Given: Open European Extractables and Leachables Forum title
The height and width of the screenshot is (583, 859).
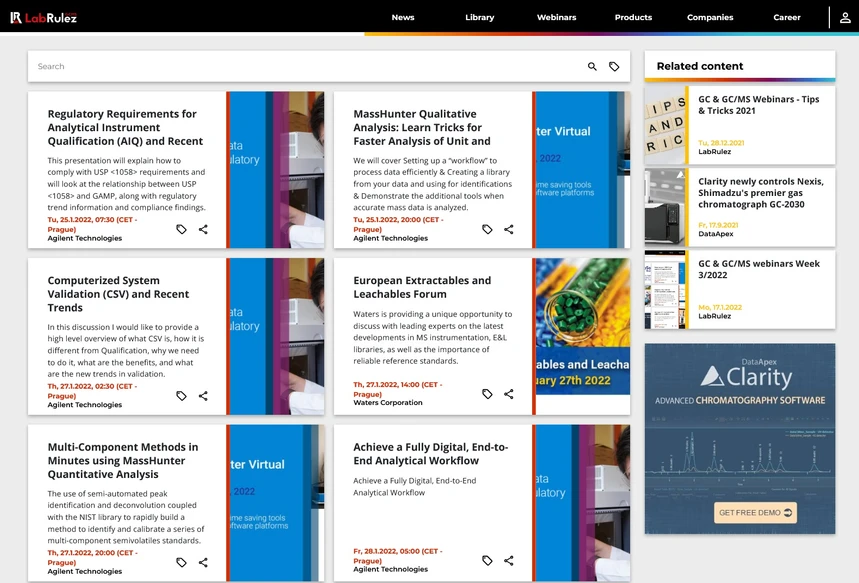Looking at the screenshot, I should [x=422, y=287].
